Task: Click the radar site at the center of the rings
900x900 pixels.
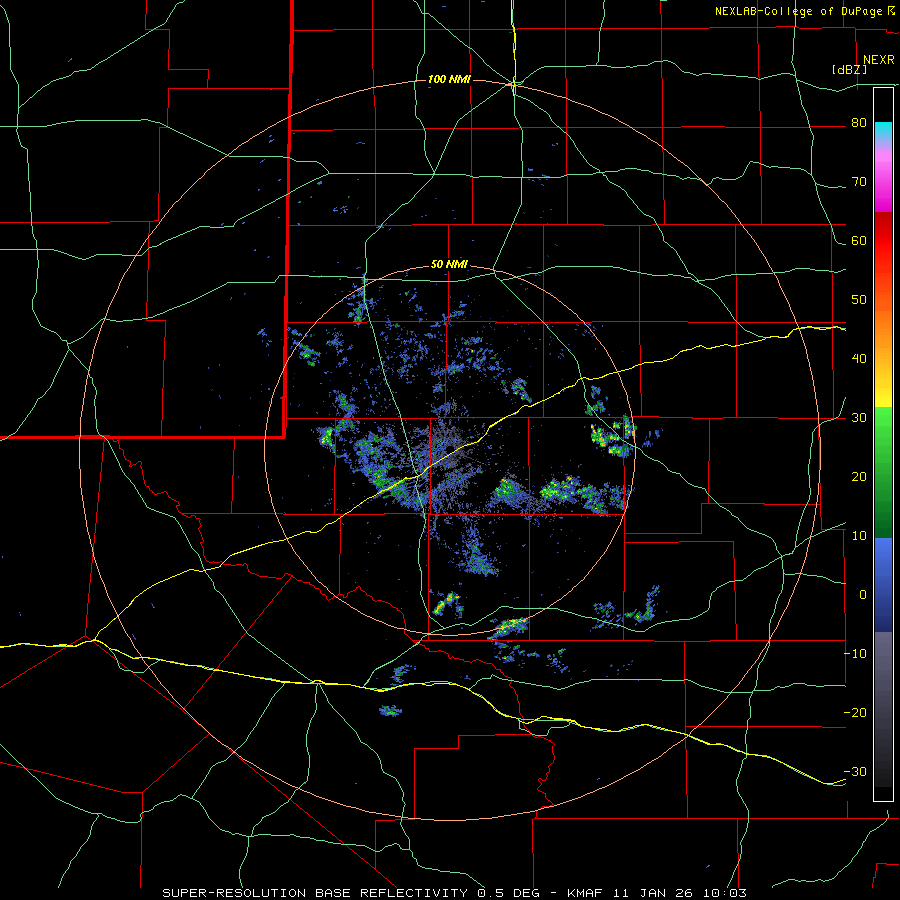Action: point(450,449)
